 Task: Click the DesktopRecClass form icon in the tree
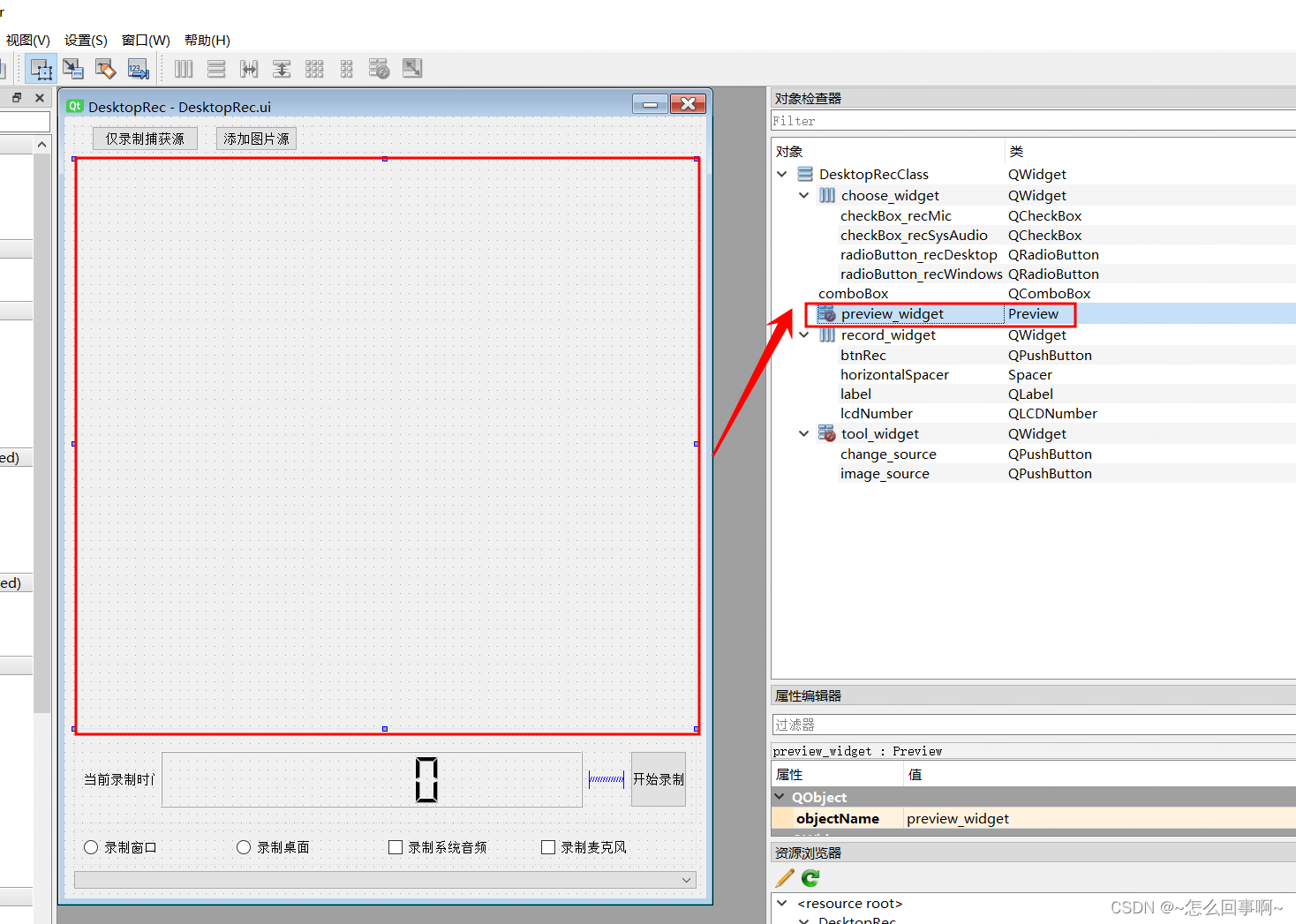(x=805, y=174)
